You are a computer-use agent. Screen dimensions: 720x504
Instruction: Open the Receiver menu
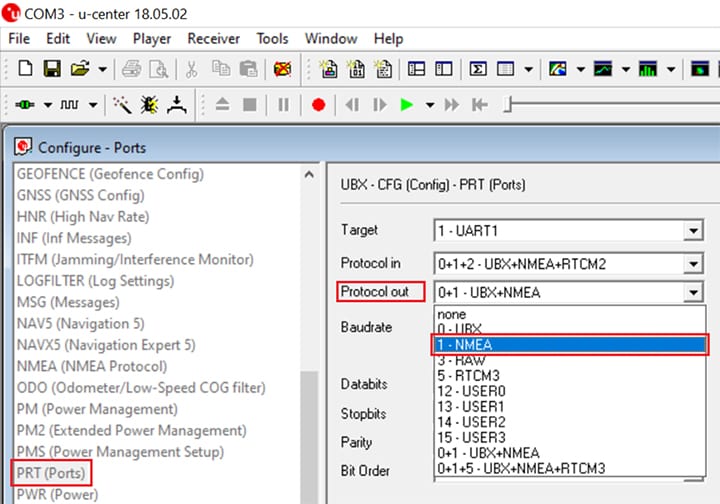214,39
